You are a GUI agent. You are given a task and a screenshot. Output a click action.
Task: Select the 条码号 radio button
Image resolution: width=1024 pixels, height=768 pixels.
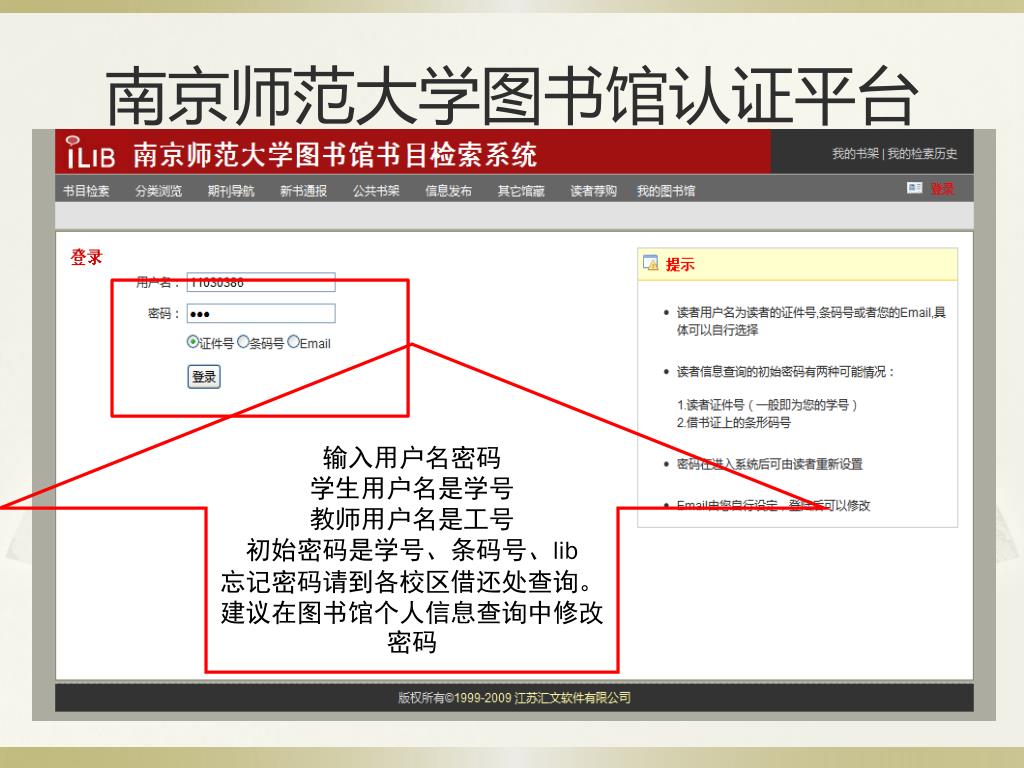click(243, 342)
